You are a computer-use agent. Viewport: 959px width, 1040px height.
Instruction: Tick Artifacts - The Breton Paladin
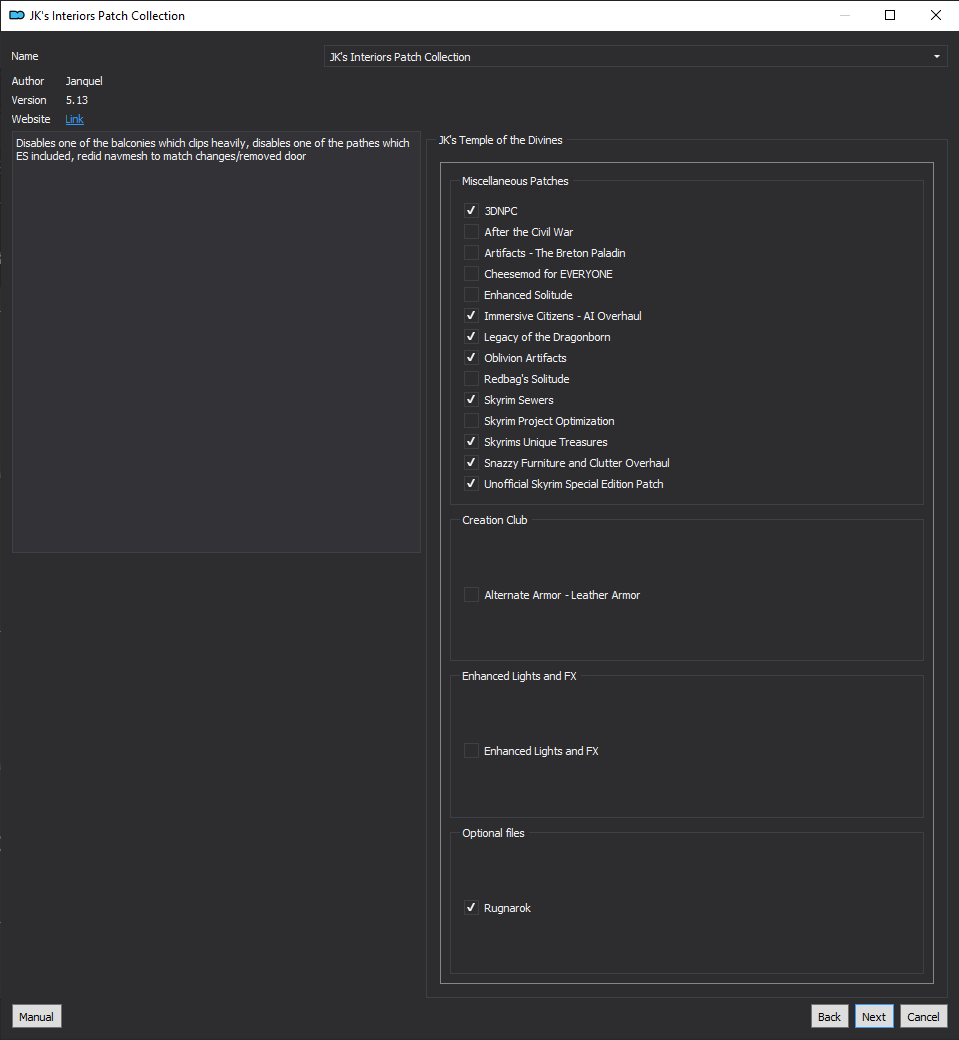point(471,253)
